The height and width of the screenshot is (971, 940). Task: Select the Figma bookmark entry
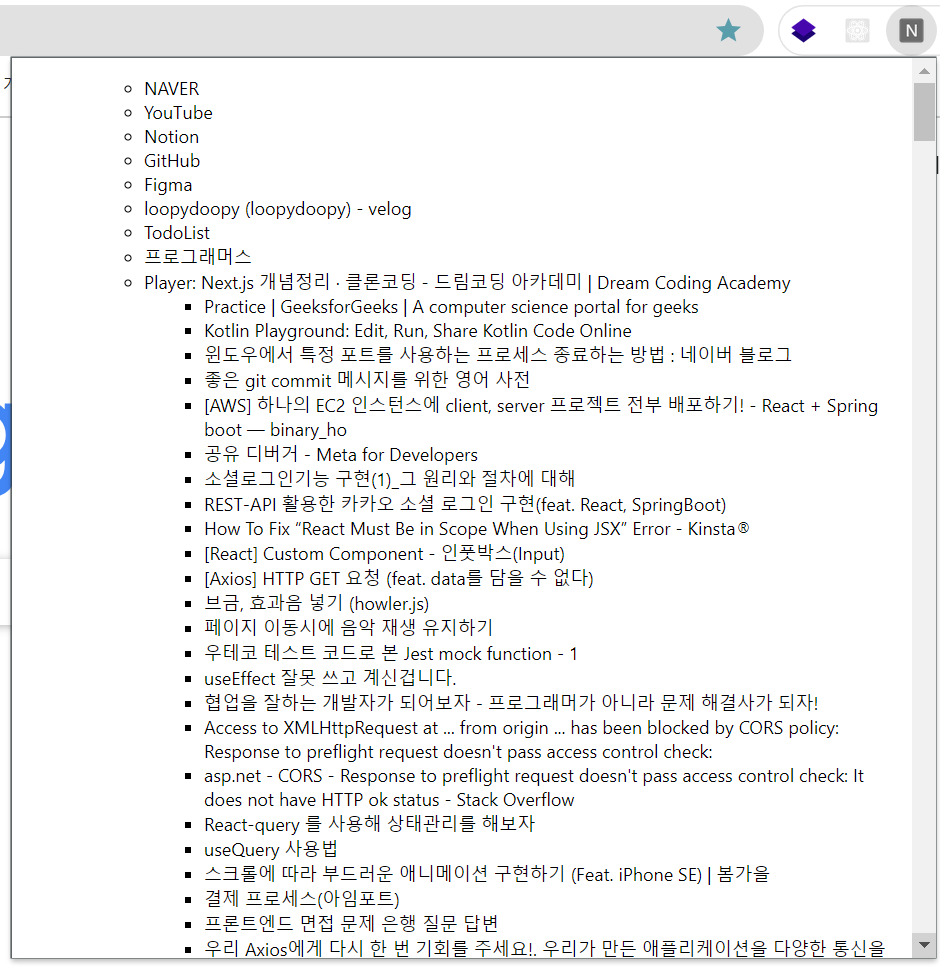click(x=168, y=186)
